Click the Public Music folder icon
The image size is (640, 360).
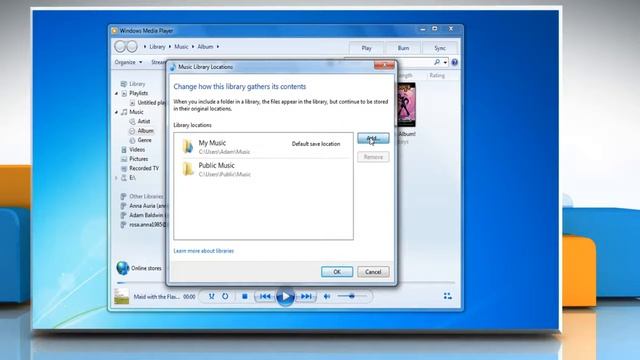click(188, 169)
